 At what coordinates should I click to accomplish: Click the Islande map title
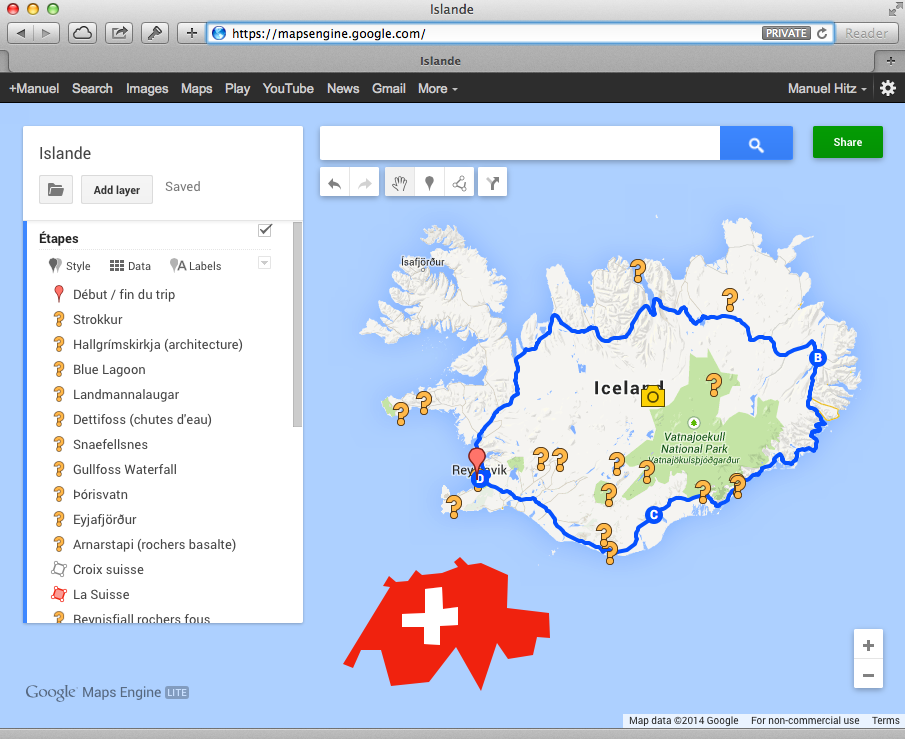point(65,153)
